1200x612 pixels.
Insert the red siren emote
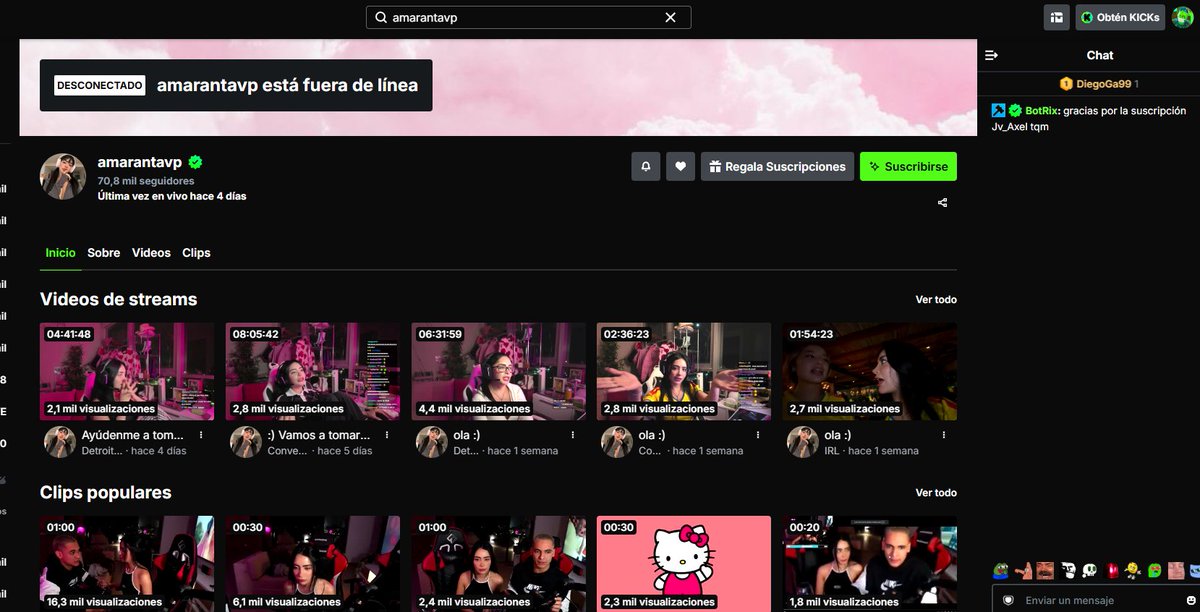pyautogui.click(x=1111, y=571)
